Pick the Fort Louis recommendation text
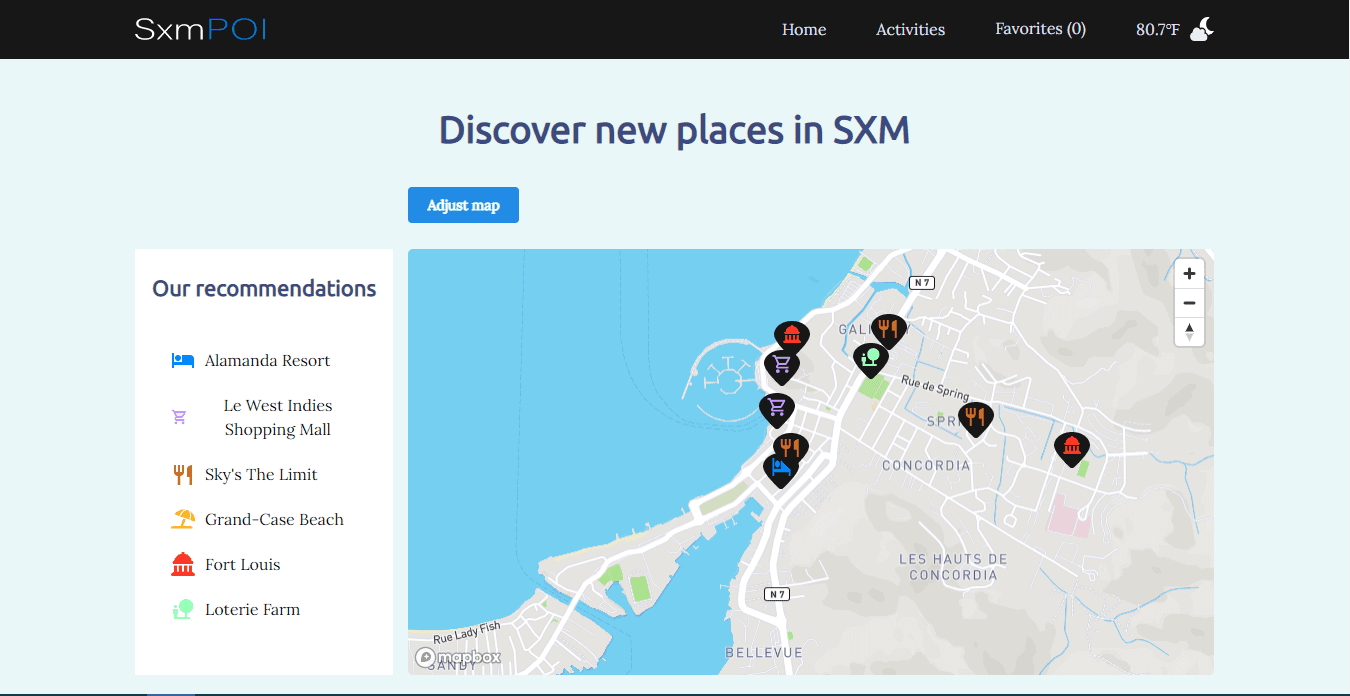1350x696 pixels. (243, 565)
